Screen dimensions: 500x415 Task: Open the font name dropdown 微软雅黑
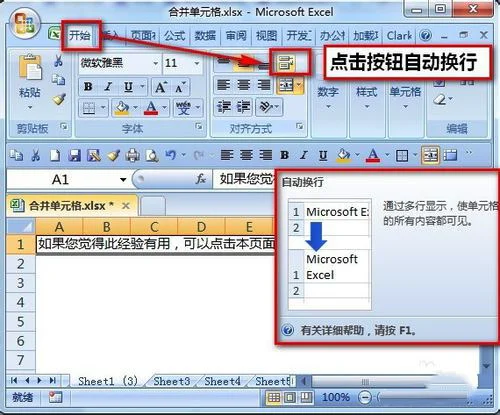click(x=155, y=63)
